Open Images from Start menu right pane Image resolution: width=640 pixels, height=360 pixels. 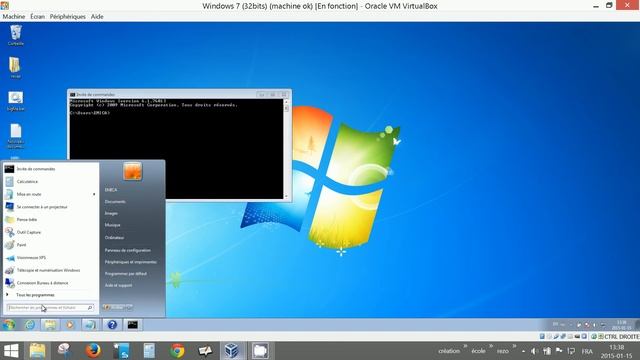pyautogui.click(x=111, y=213)
